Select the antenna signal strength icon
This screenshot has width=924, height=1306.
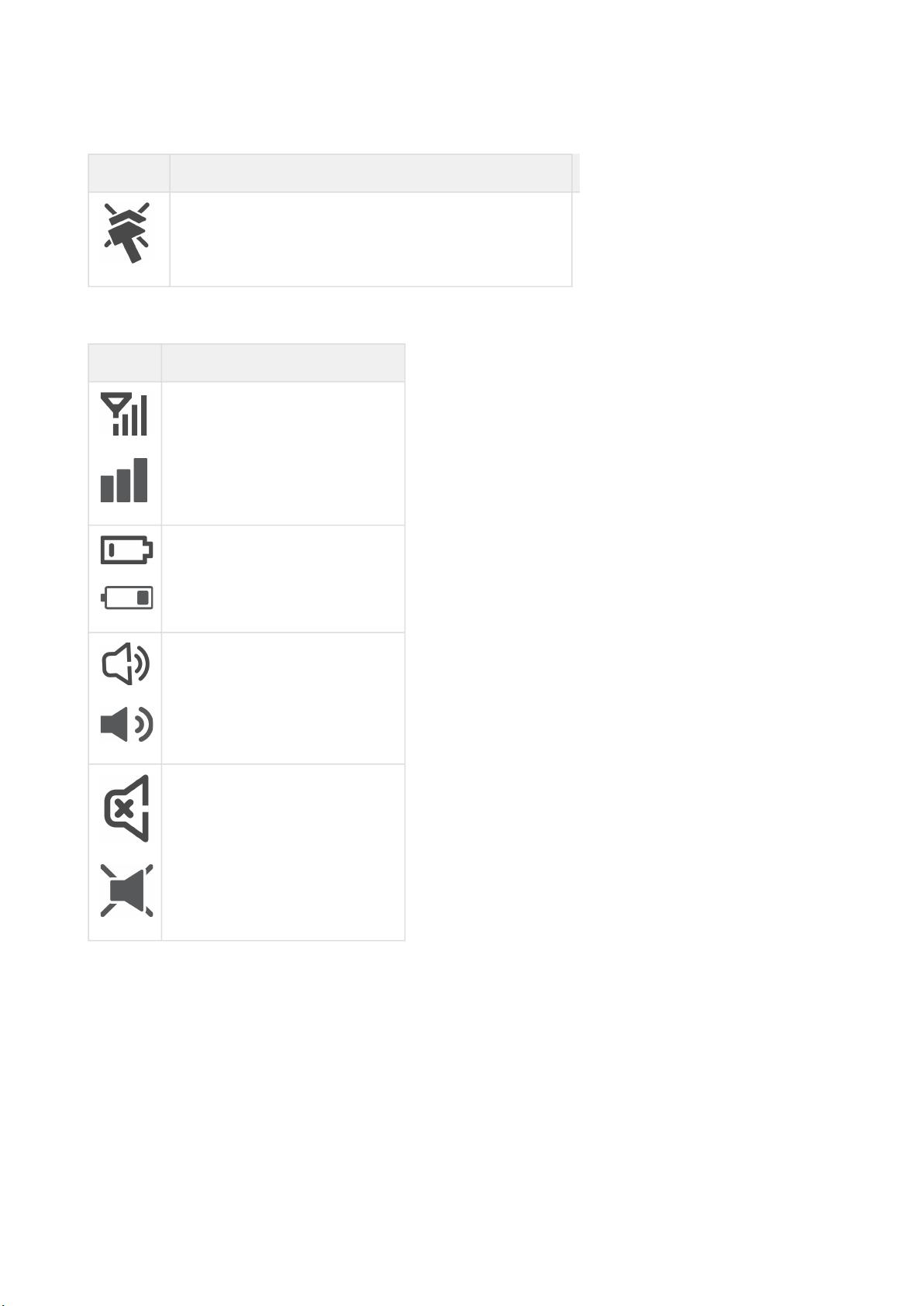click(x=124, y=415)
